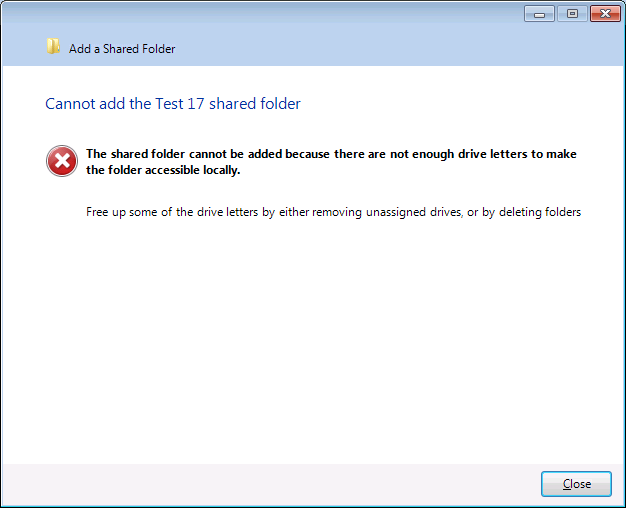Screen dimensions: 626x508
Task: Click the word either in the help text
Action: 294,212
